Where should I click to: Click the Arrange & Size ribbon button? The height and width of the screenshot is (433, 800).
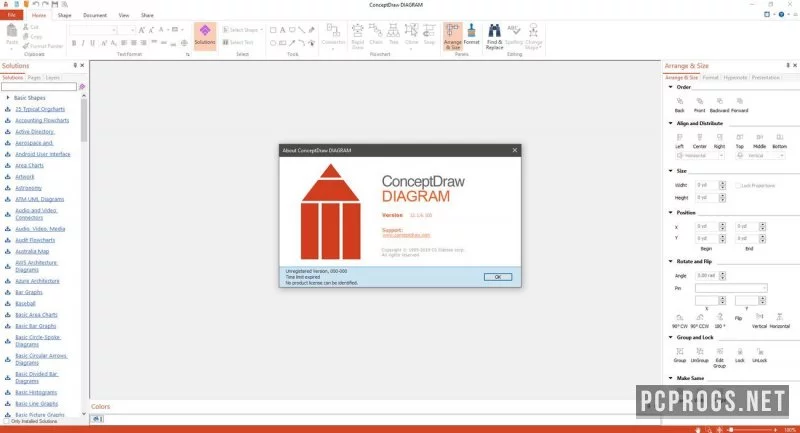pos(452,36)
